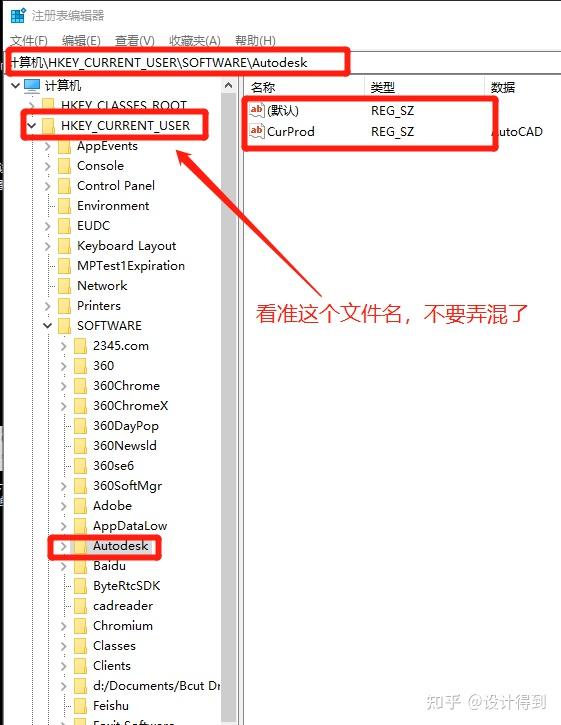This screenshot has width=561, height=725.
Task: Select the AppDataLow key label
Action: [x=130, y=526]
